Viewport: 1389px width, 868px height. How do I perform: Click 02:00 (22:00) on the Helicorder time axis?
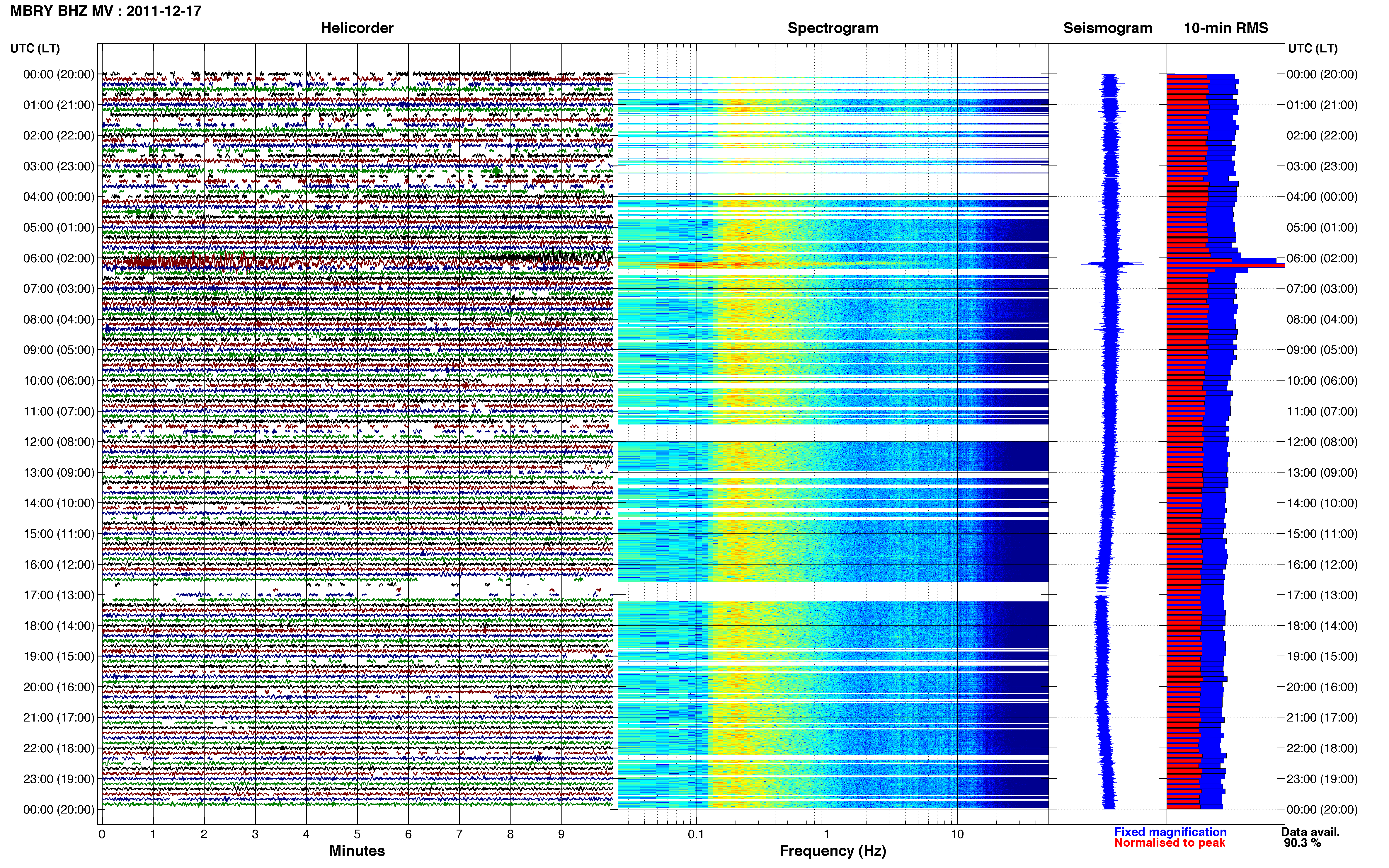[59, 135]
